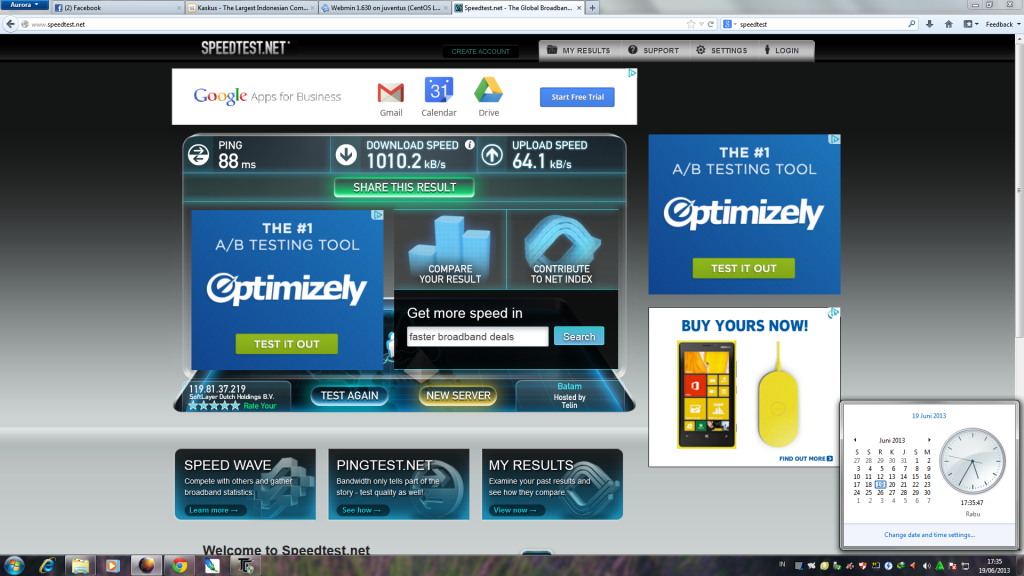The image size is (1024, 576).
Task: Launch Internet Explorer from the taskbar
Action: 47,566
